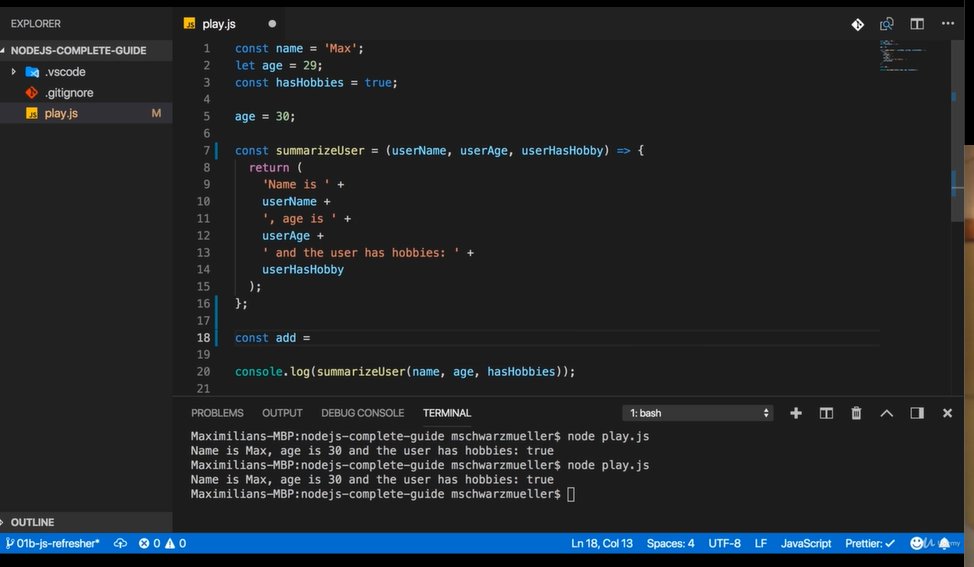Click userAge on line 12

(x=286, y=236)
